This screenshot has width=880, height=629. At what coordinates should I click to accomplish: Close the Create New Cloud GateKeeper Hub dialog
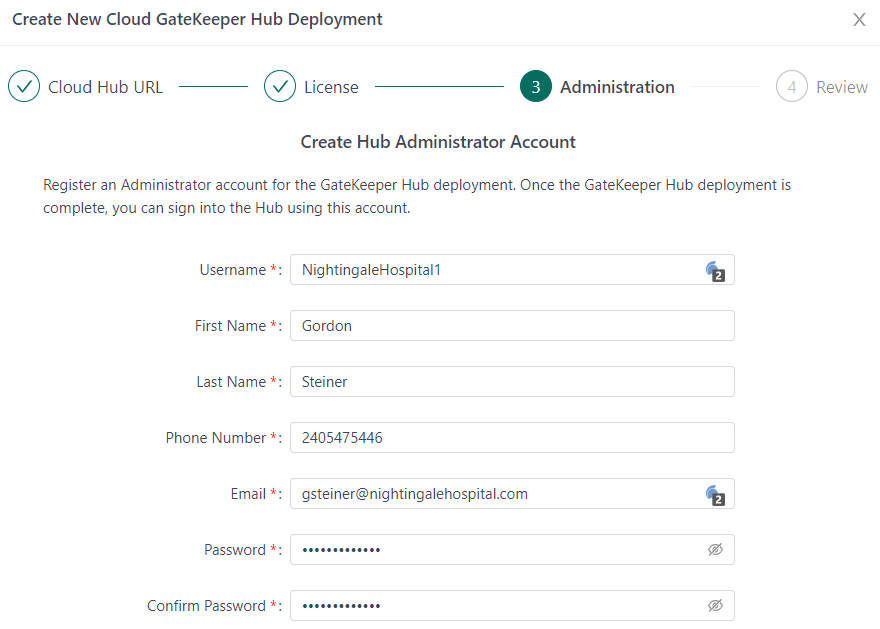tap(859, 20)
